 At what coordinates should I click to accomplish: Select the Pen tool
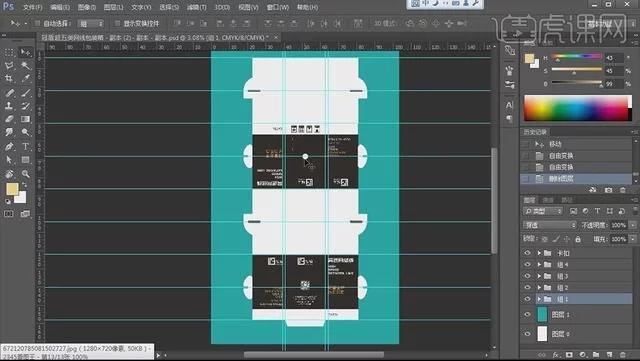[x=9, y=146]
